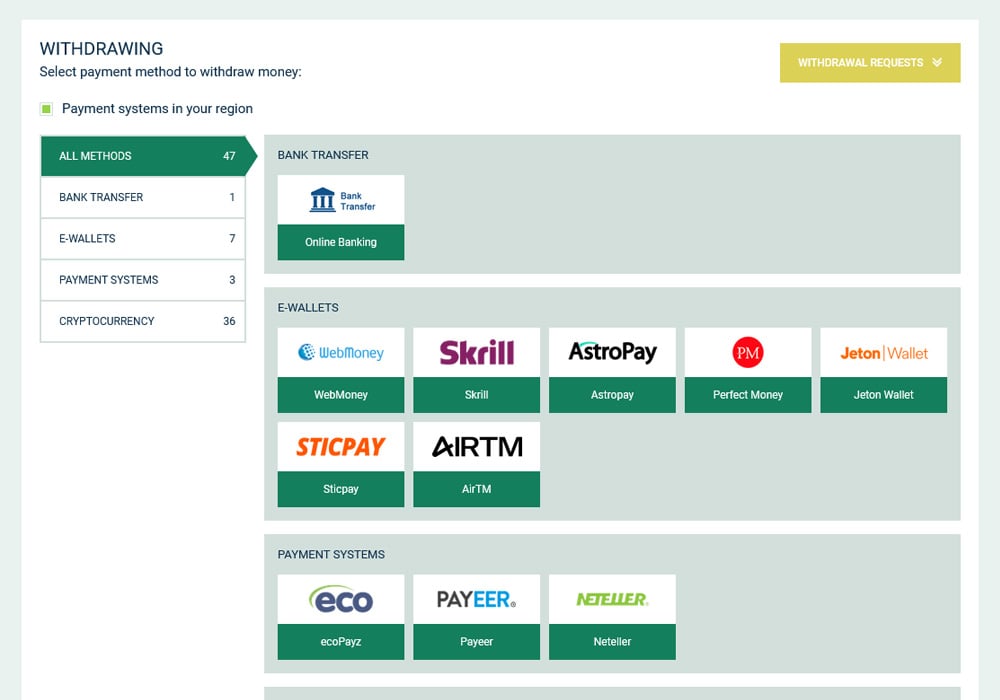Choose the Jeton Wallet label button
Viewport: 1000px width, 700px height.
click(884, 395)
